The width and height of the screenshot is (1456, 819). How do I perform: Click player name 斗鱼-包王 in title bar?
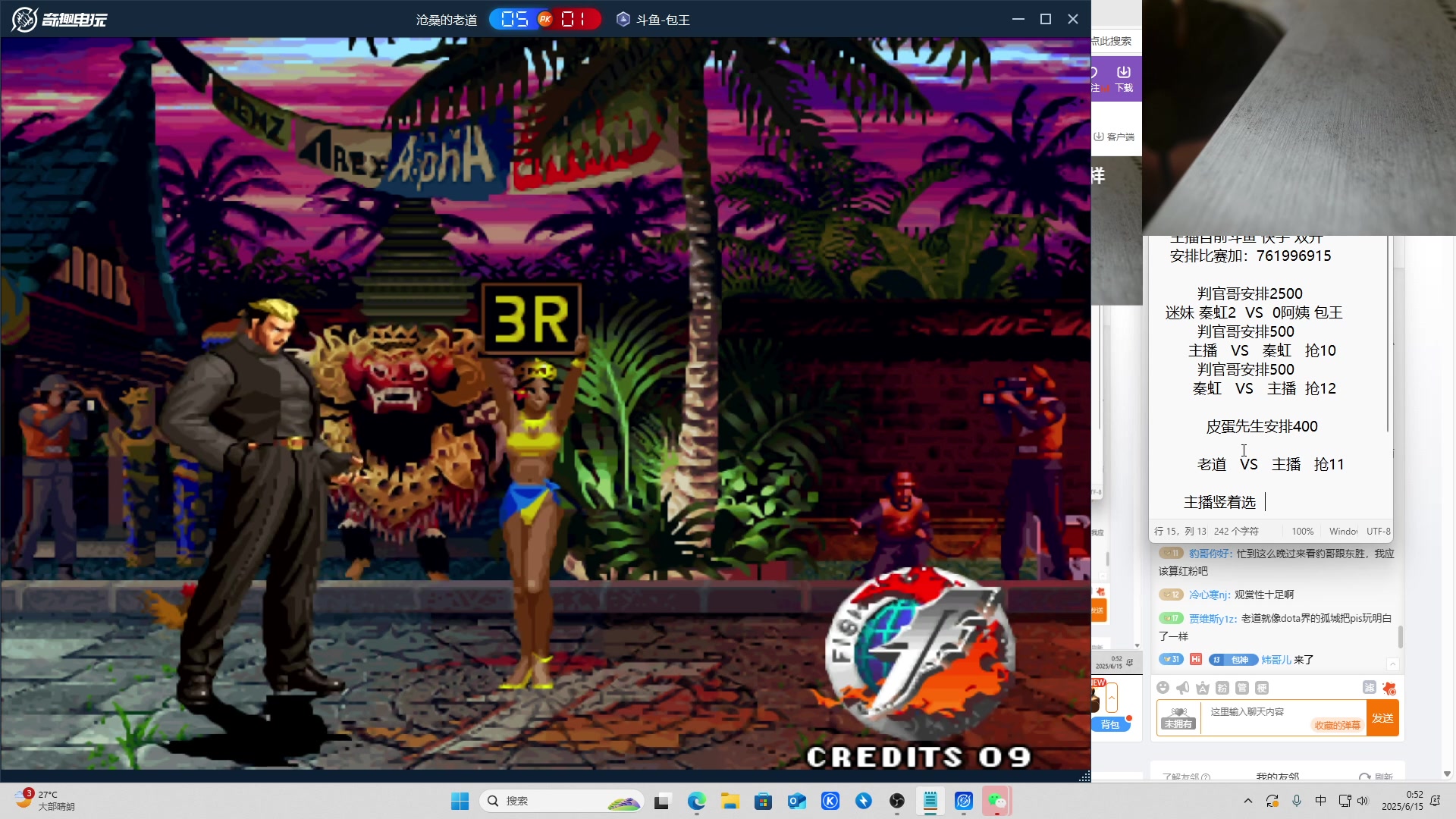[663, 20]
